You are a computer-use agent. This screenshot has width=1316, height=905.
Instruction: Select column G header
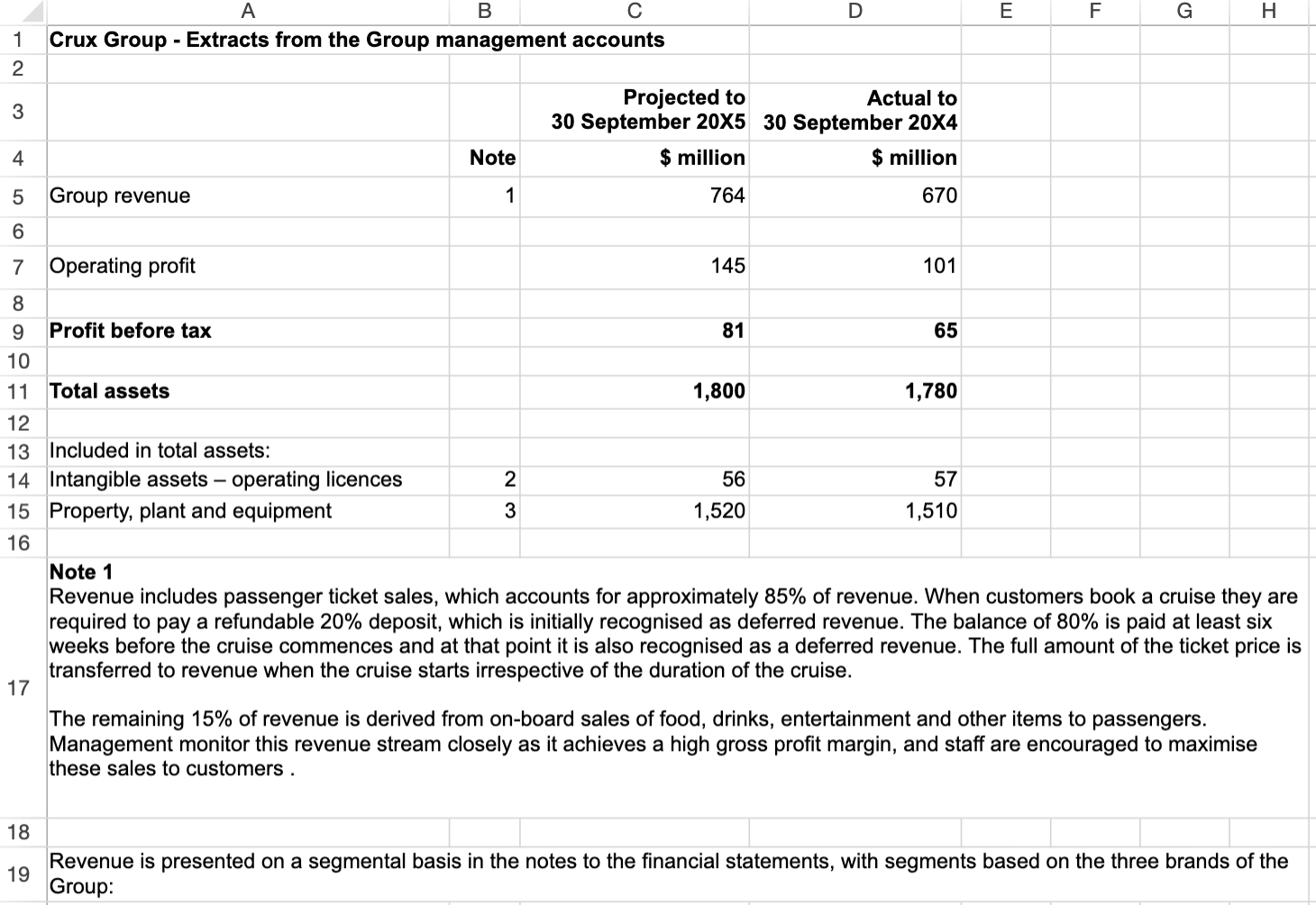(x=1183, y=12)
